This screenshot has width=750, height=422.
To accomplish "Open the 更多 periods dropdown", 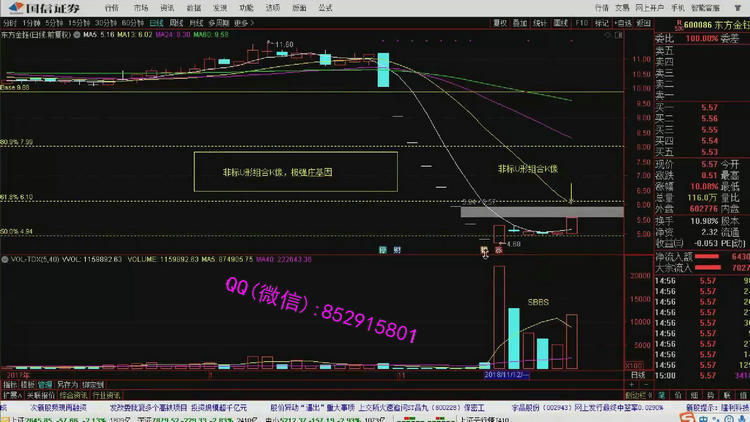I will click(x=241, y=21).
